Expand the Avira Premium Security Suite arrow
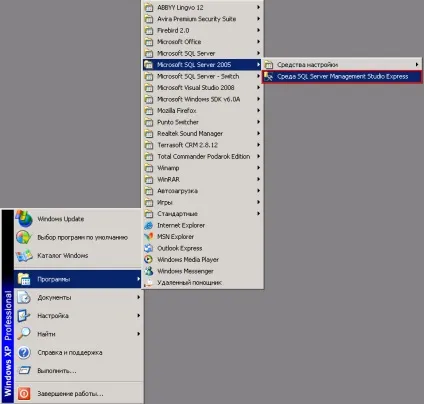This screenshot has width=424, height=404. click(x=258, y=19)
